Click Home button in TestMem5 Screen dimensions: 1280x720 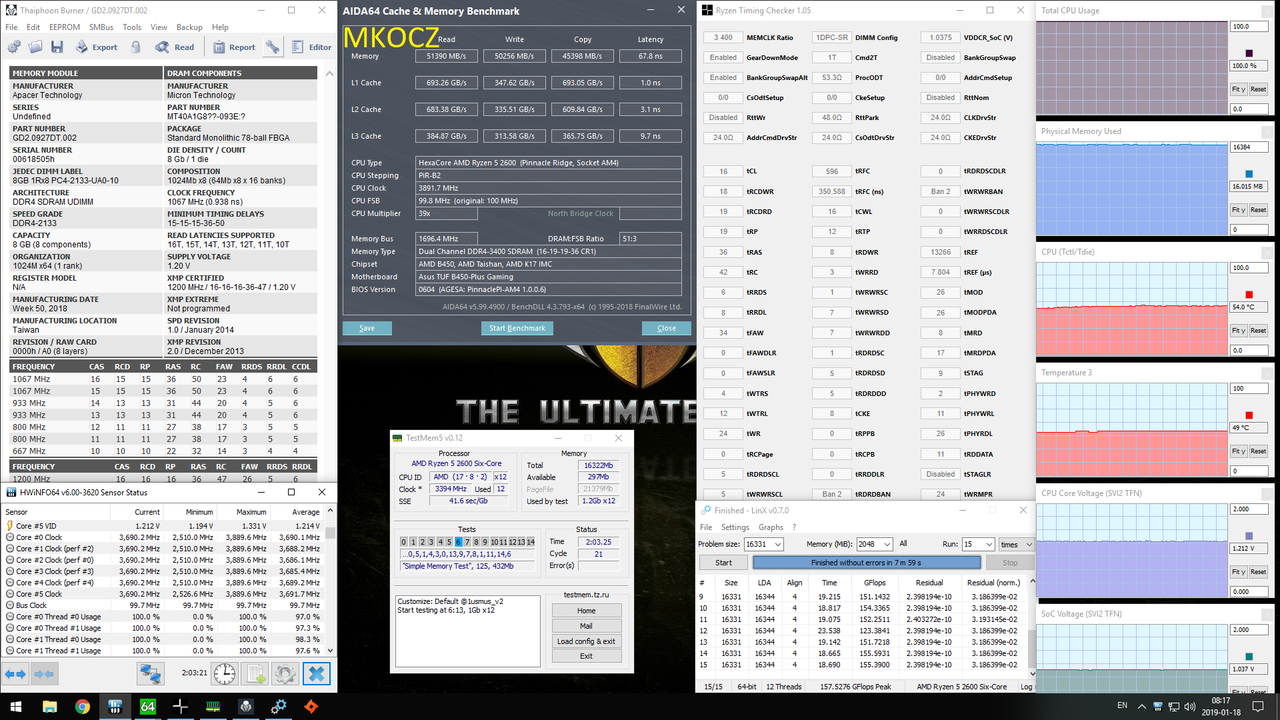tap(586, 610)
